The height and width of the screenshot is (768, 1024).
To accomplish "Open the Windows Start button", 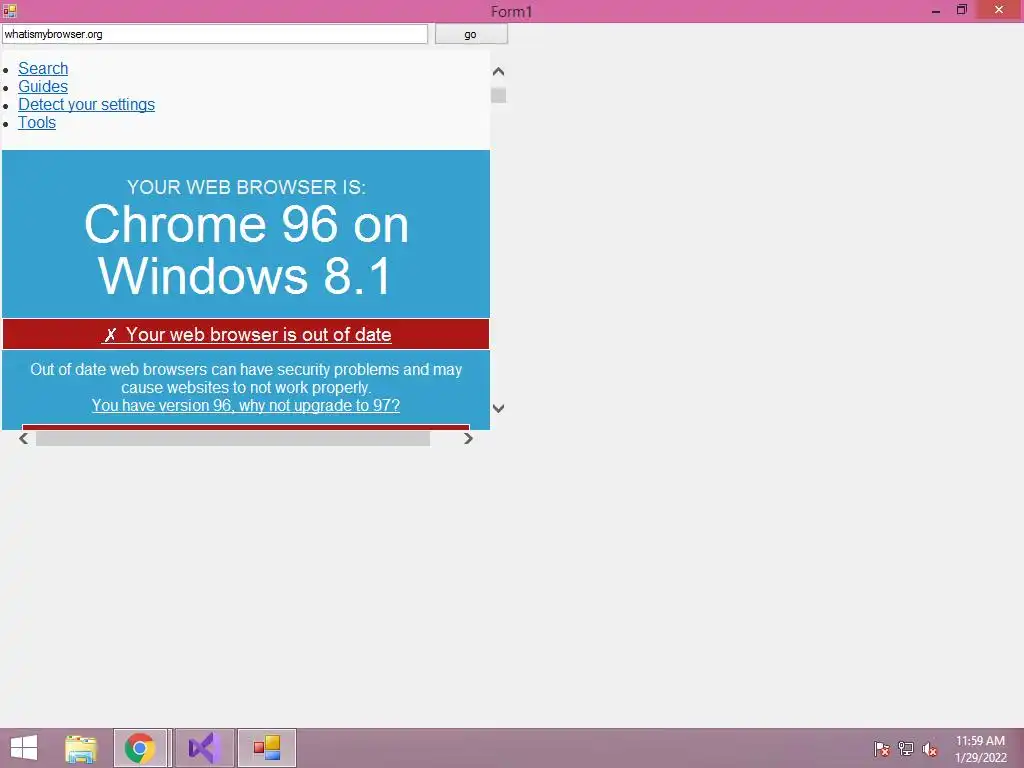I will click(24, 748).
